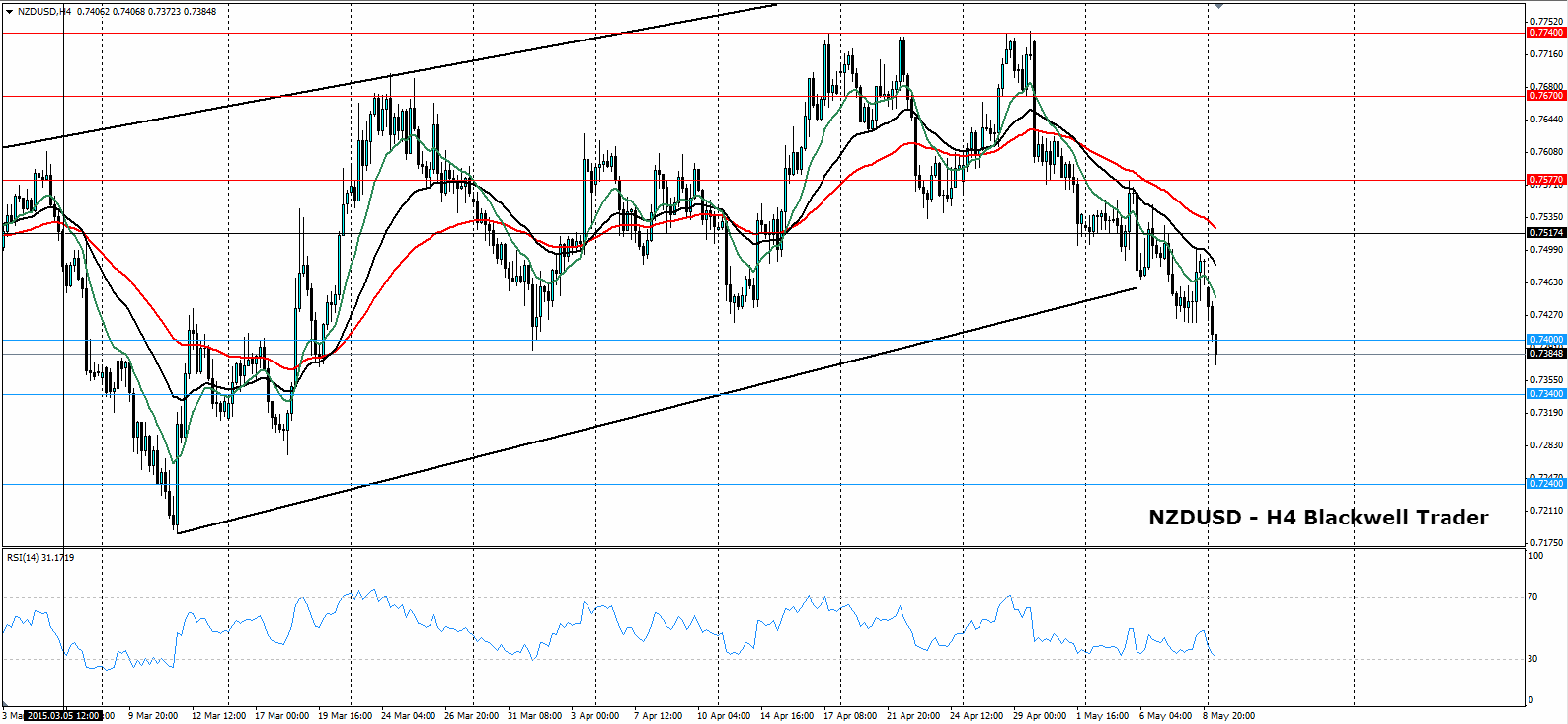Click the 0.75350 price axis value
This screenshot has height=724, width=1568.
1546,217
